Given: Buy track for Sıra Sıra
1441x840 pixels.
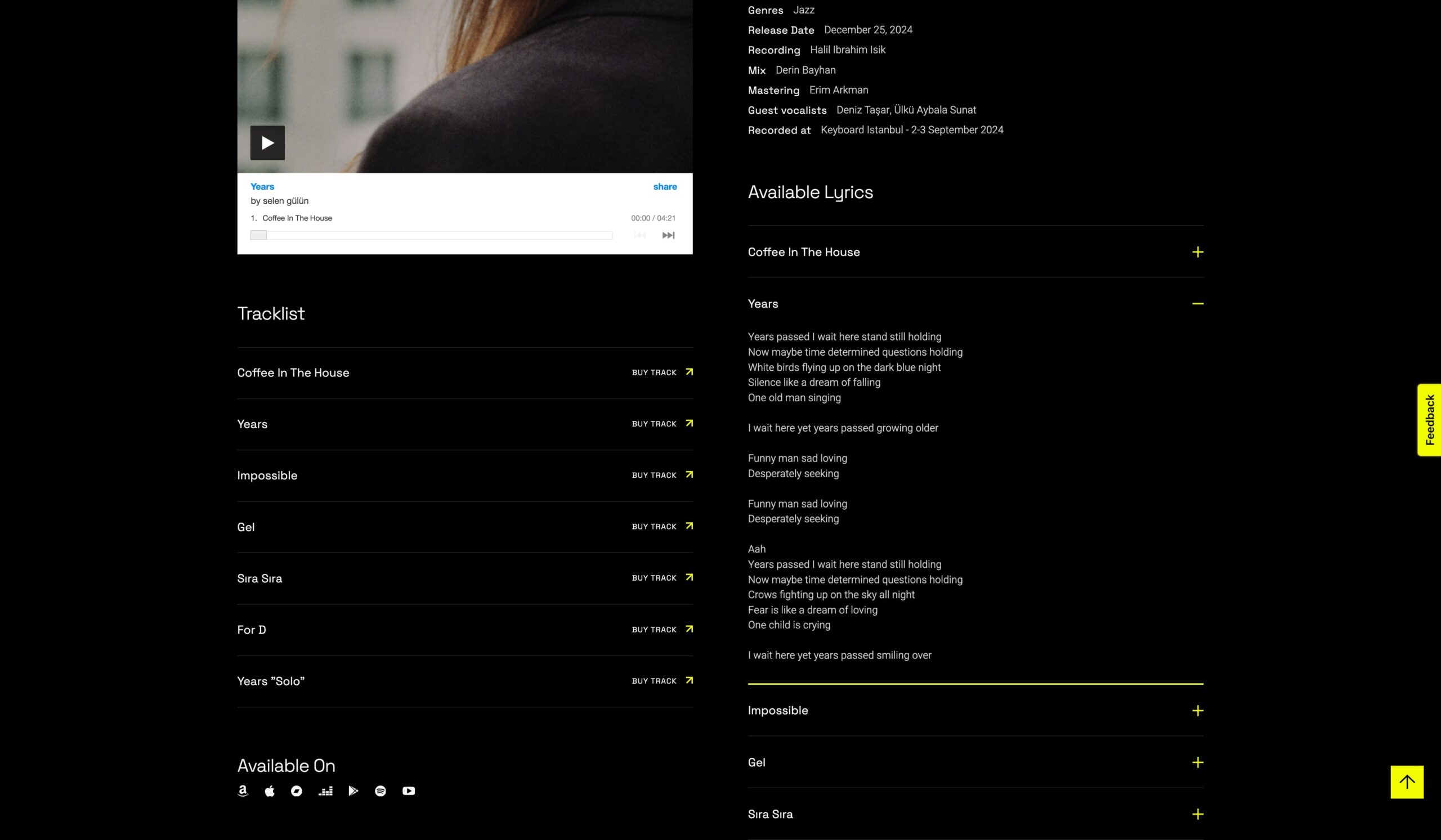Looking at the screenshot, I should tap(662, 578).
